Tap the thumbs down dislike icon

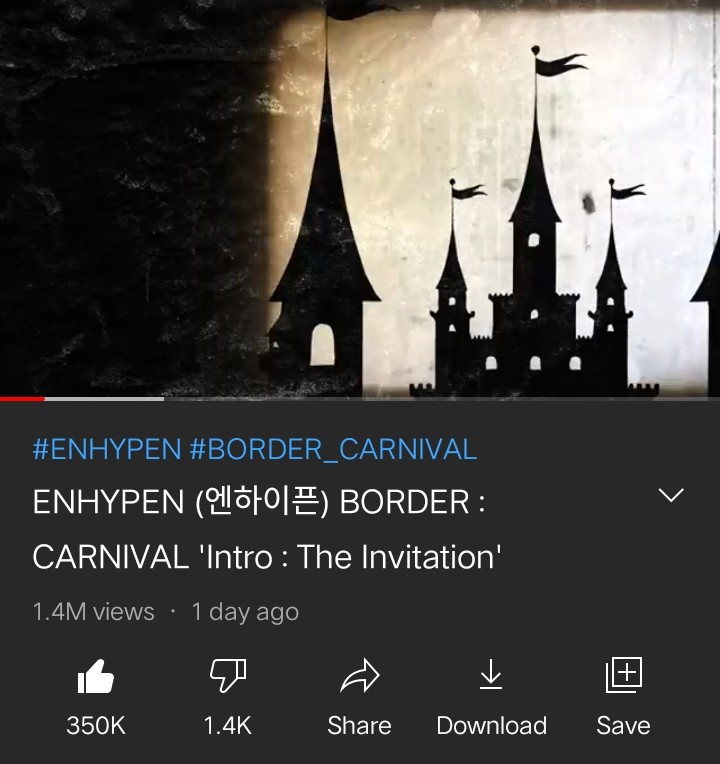coord(227,675)
